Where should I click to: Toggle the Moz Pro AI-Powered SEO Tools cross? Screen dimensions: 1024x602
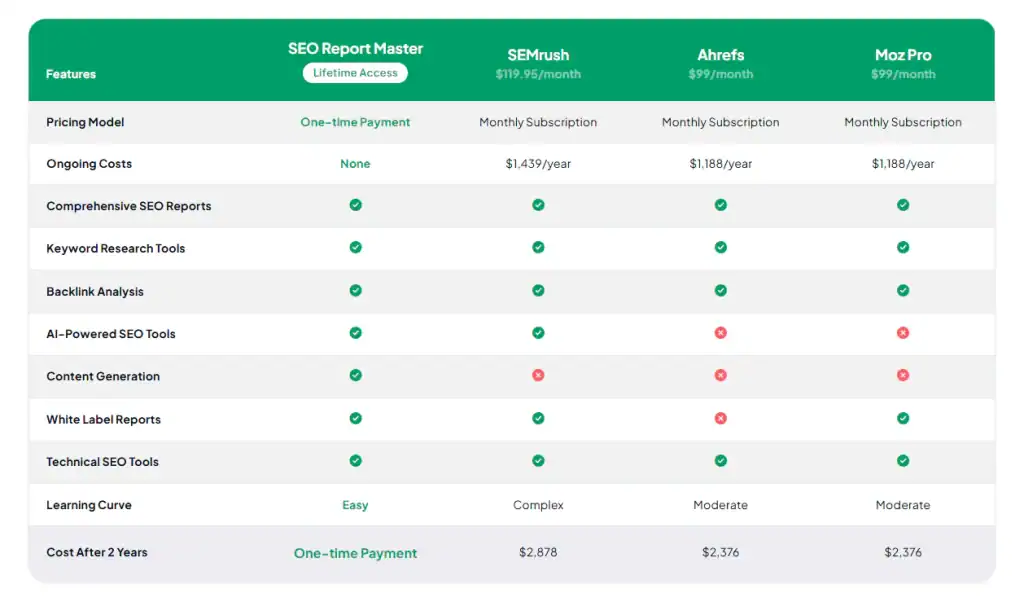point(903,333)
